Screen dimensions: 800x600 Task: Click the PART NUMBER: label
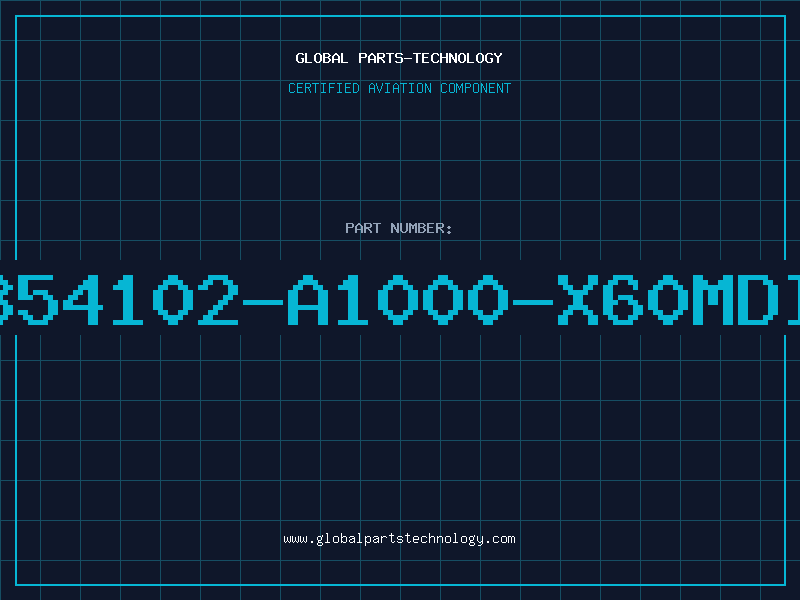[x=399, y=228]
